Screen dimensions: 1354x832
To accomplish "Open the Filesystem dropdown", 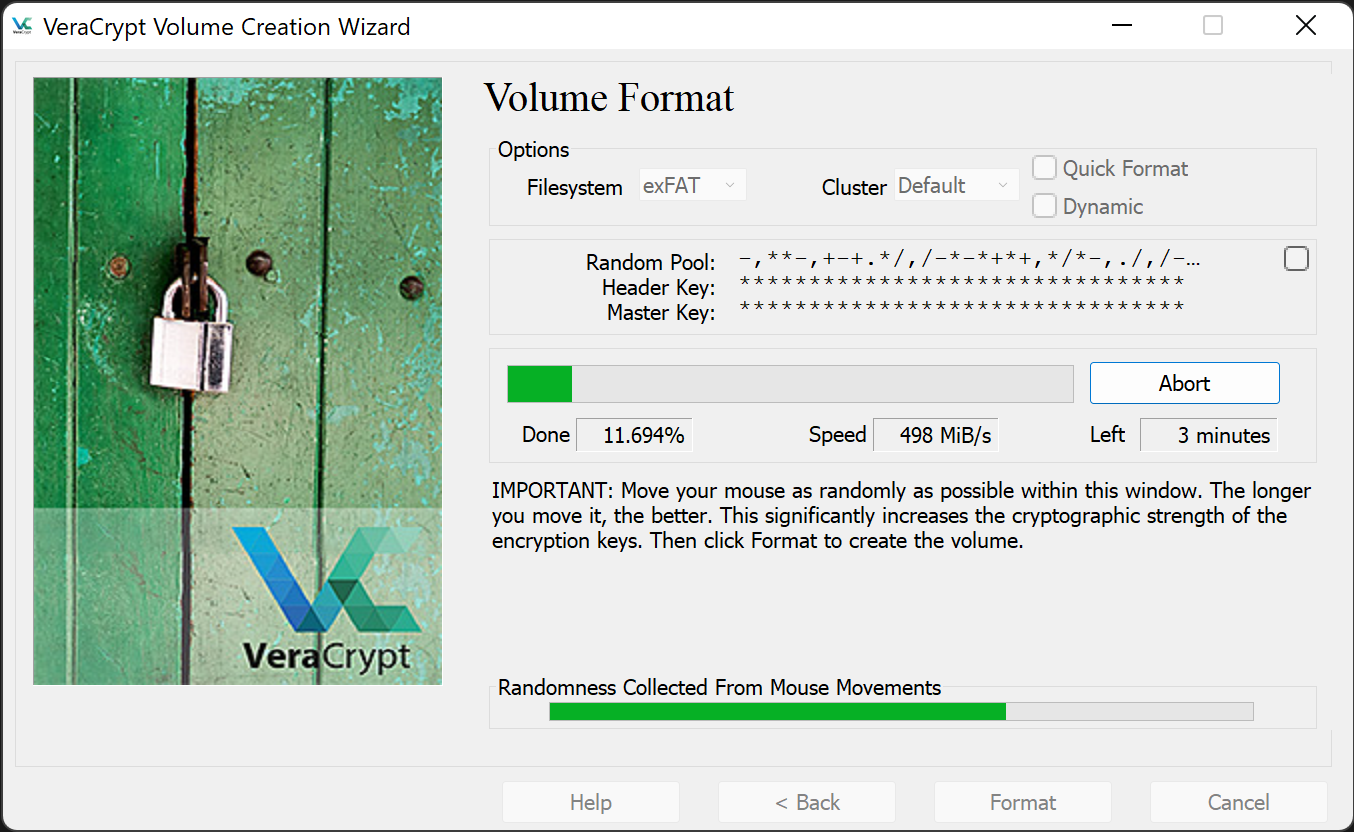I will click(692, 184).
